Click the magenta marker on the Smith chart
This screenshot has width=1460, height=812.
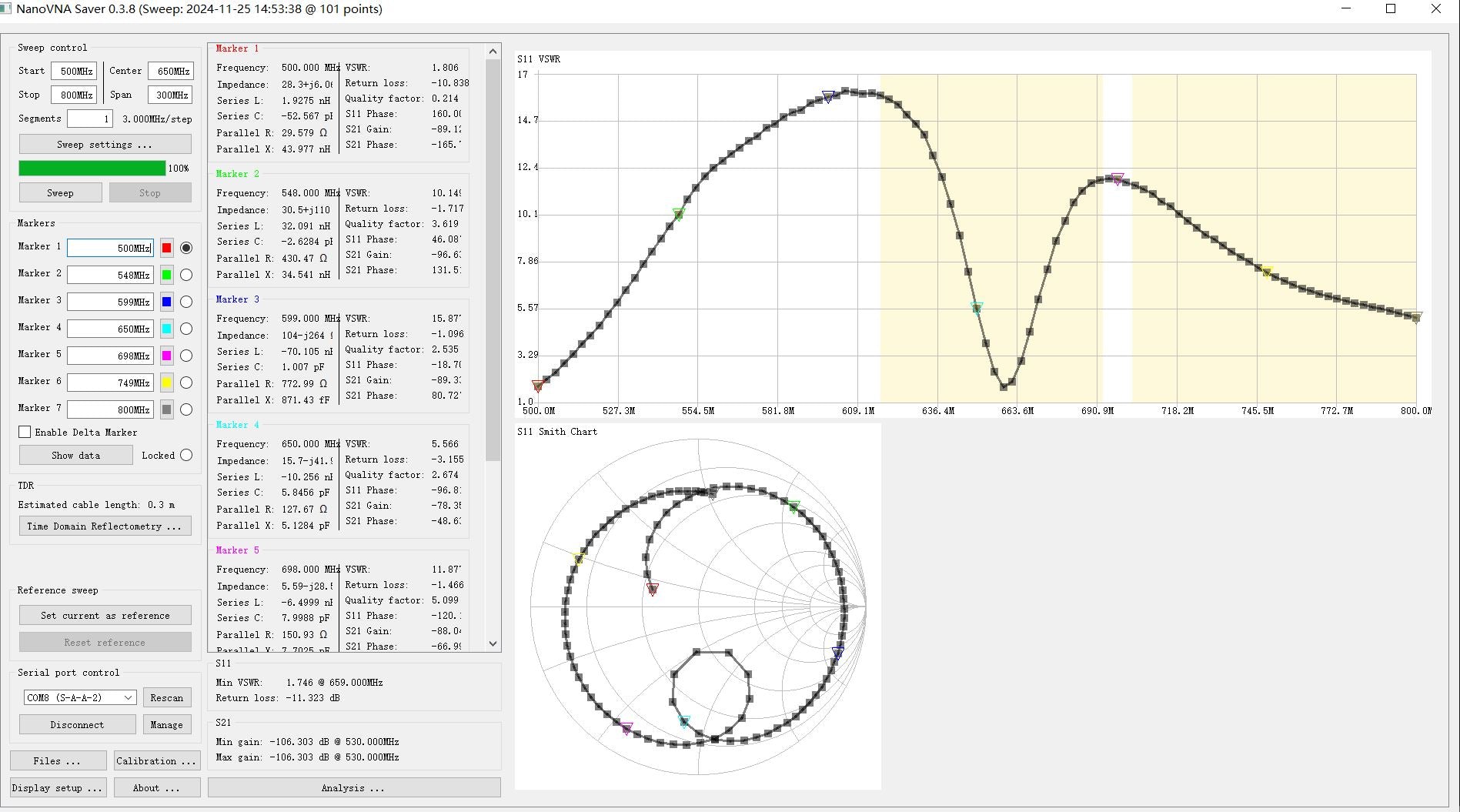click(x=626, y=727)
